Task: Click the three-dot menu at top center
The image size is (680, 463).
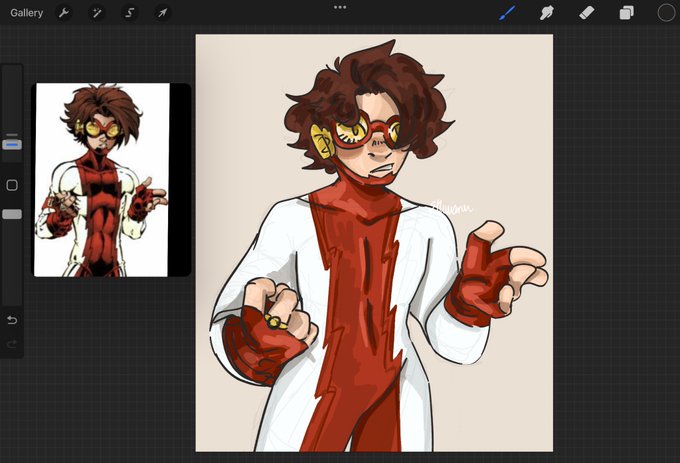Action: pyautogui.click(x=340, y=7)
